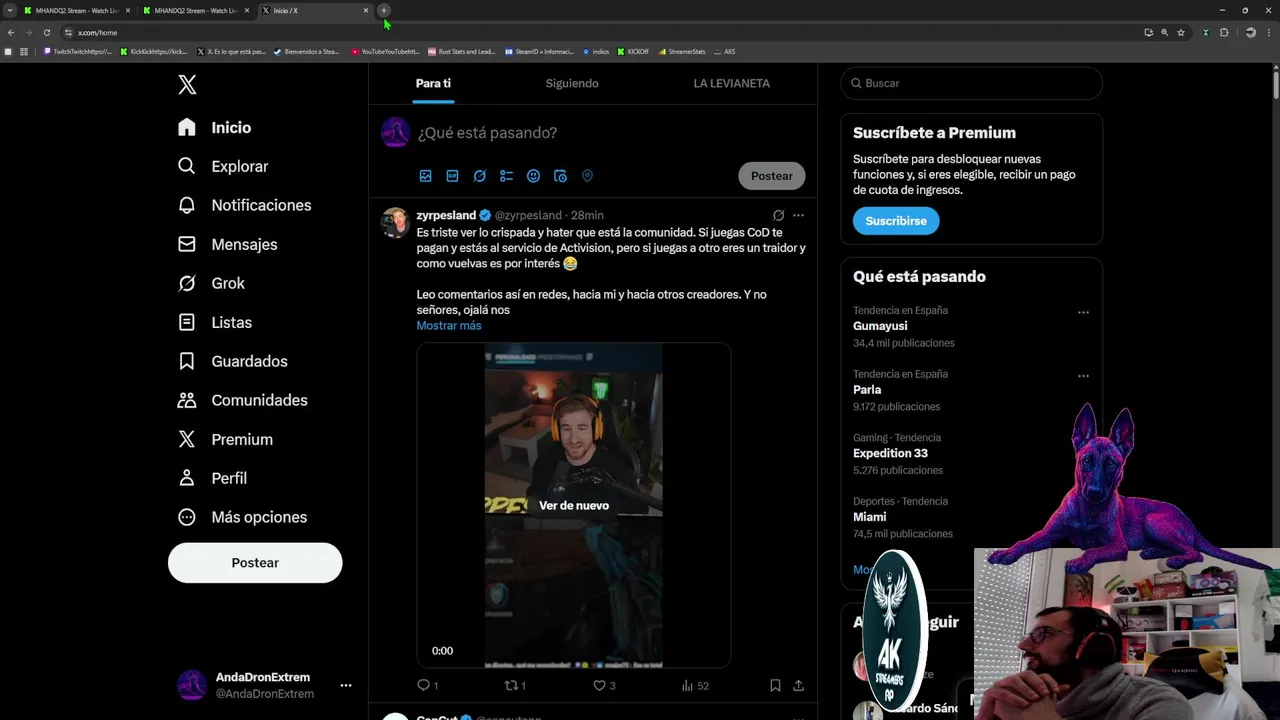This screenshot has height=720, width=1280.
Task: Click the Suscribirse button
Action: point(896,221)
